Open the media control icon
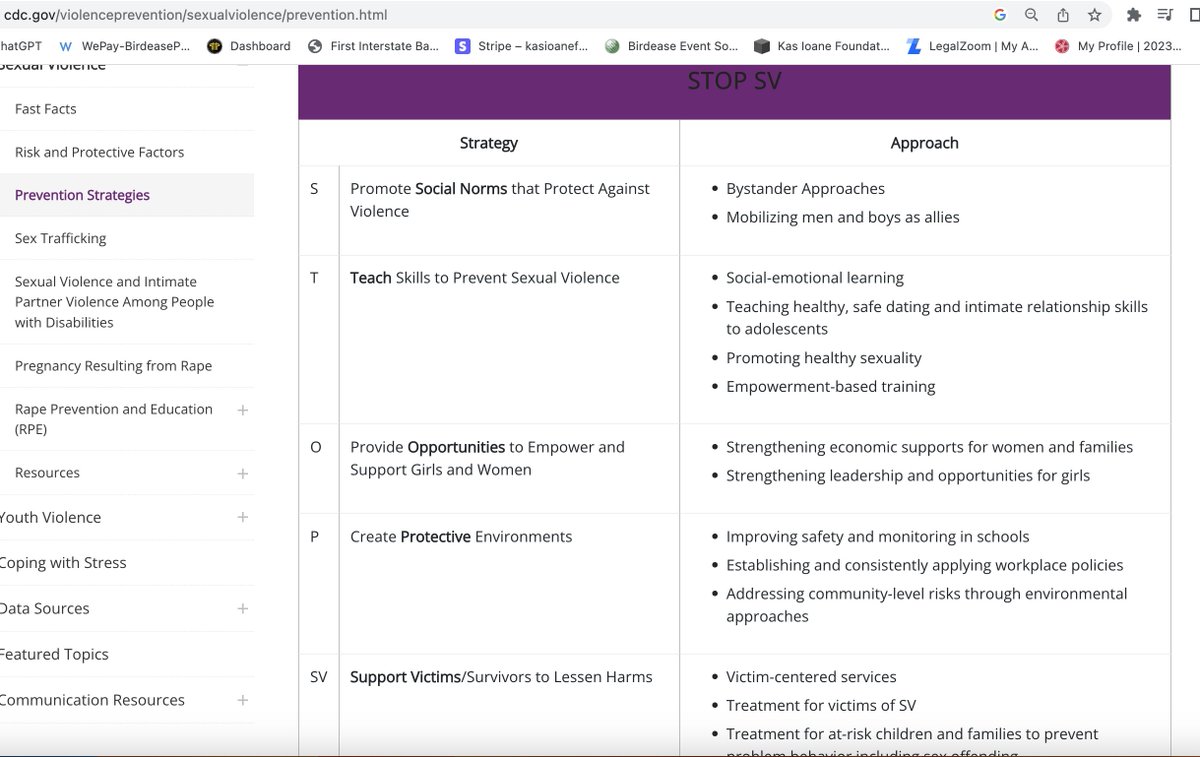Screen dimensions: 1200x757 coord(1165,15)
